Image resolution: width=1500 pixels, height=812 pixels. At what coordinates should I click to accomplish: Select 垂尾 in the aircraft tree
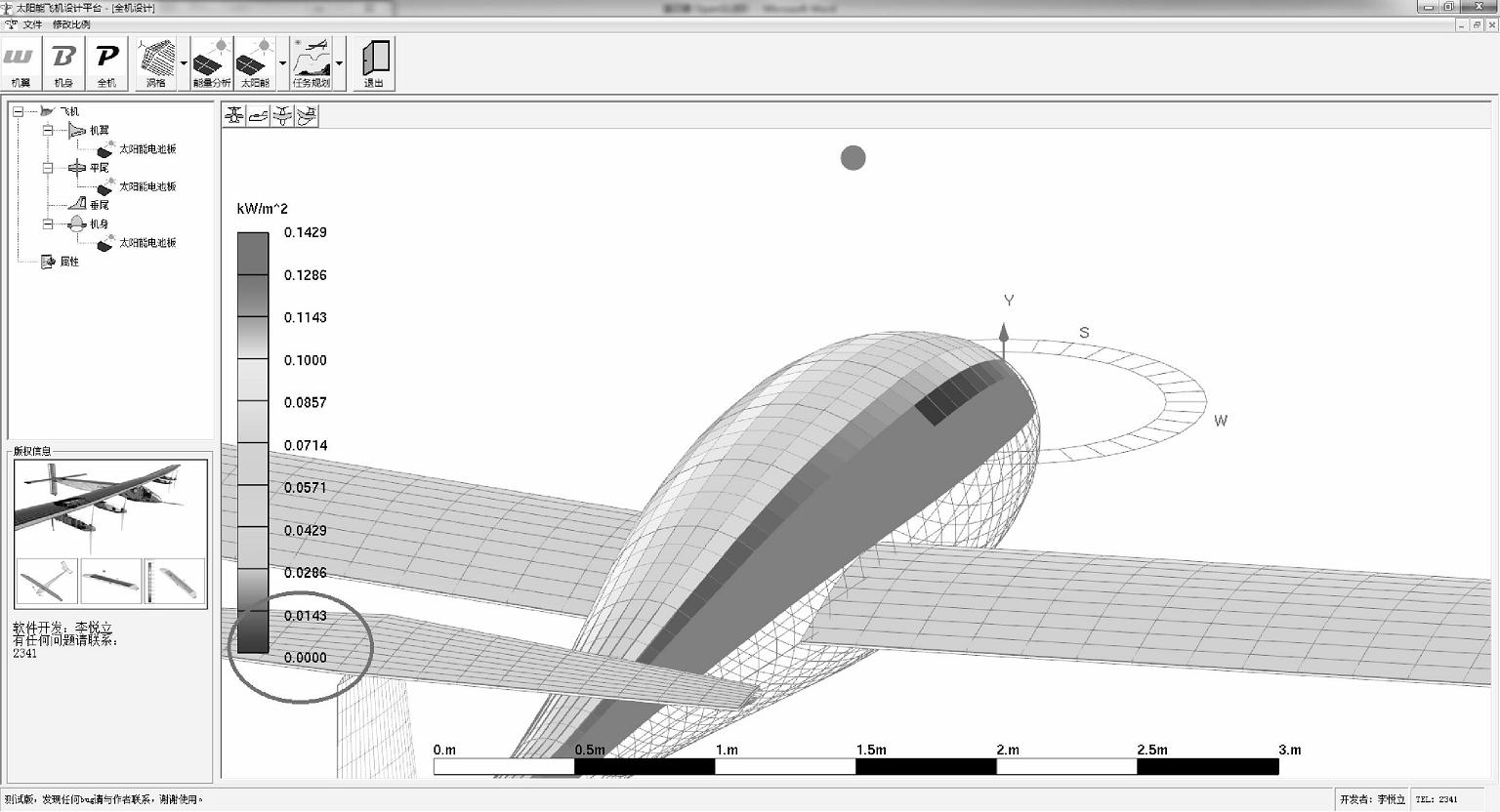pyautogui.click(x=99, y=205)
